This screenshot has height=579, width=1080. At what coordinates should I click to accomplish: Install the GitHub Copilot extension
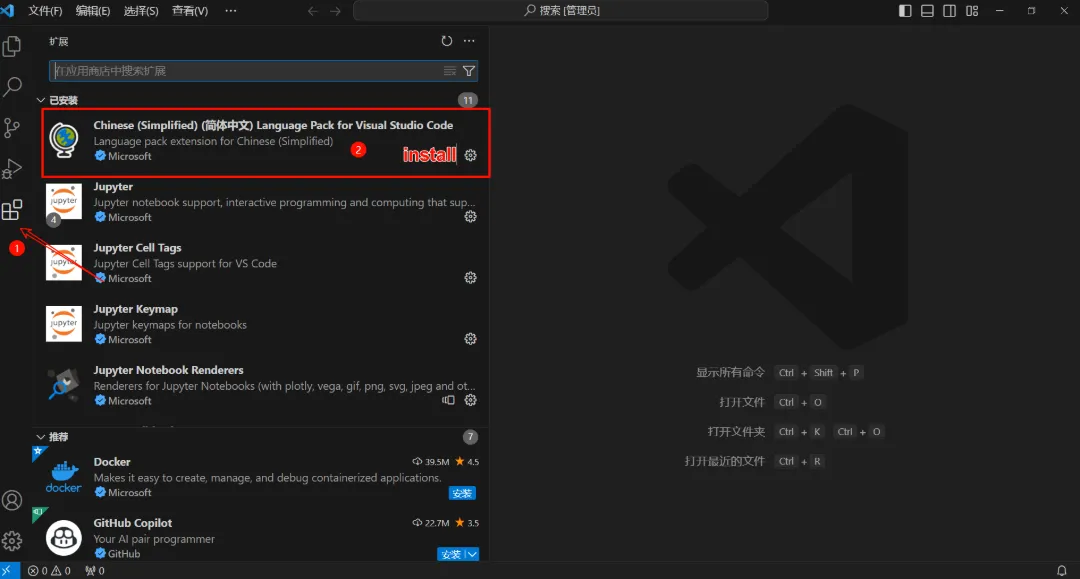click(x=451, y=554)
